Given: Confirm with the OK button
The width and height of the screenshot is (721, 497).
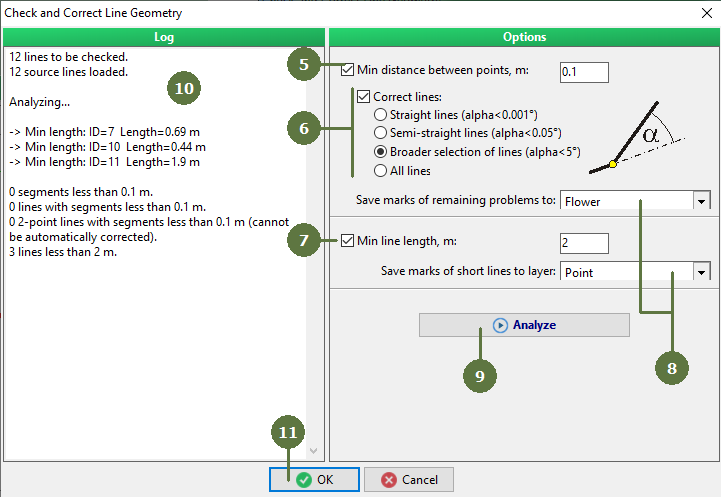Looking at the screenshot, I should click(x=315, y=480).
